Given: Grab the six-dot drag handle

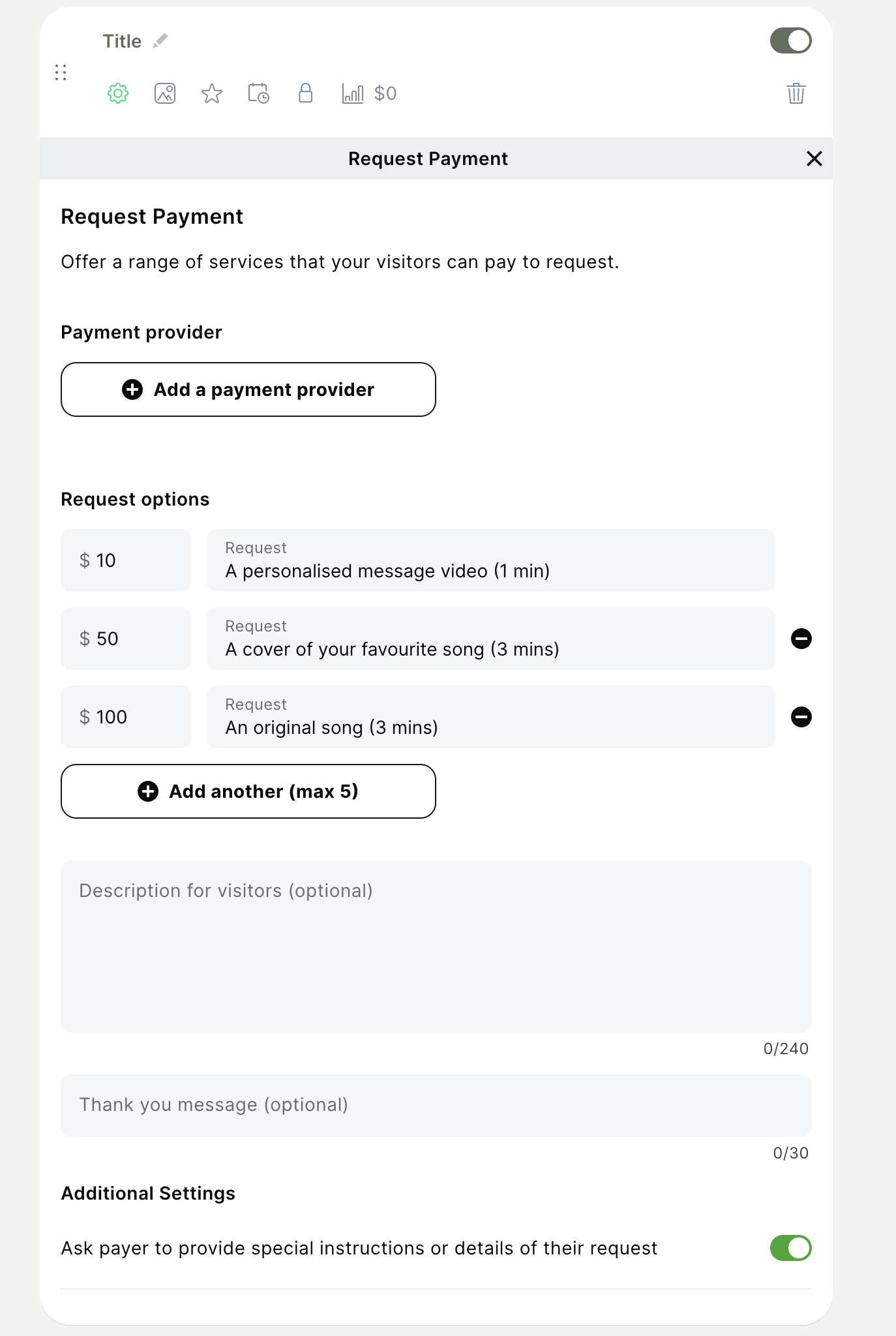Looking at the screenshot, I should (x=61, y=72).
